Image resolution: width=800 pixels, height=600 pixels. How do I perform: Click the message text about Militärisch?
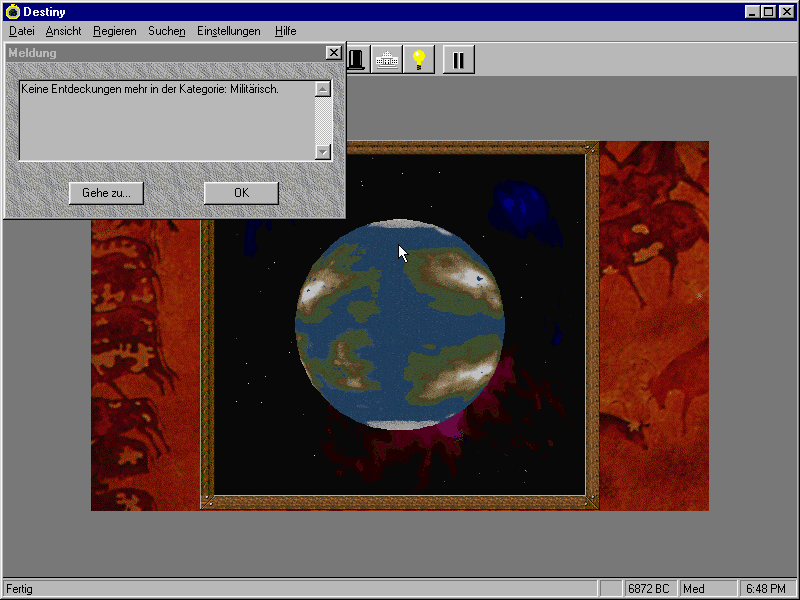pyautogui.click(x=150, y=89)
